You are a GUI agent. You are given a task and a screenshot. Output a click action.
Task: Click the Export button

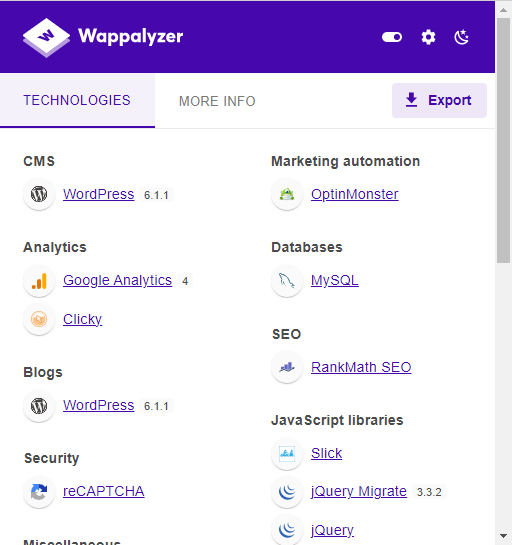coord(439,100)
